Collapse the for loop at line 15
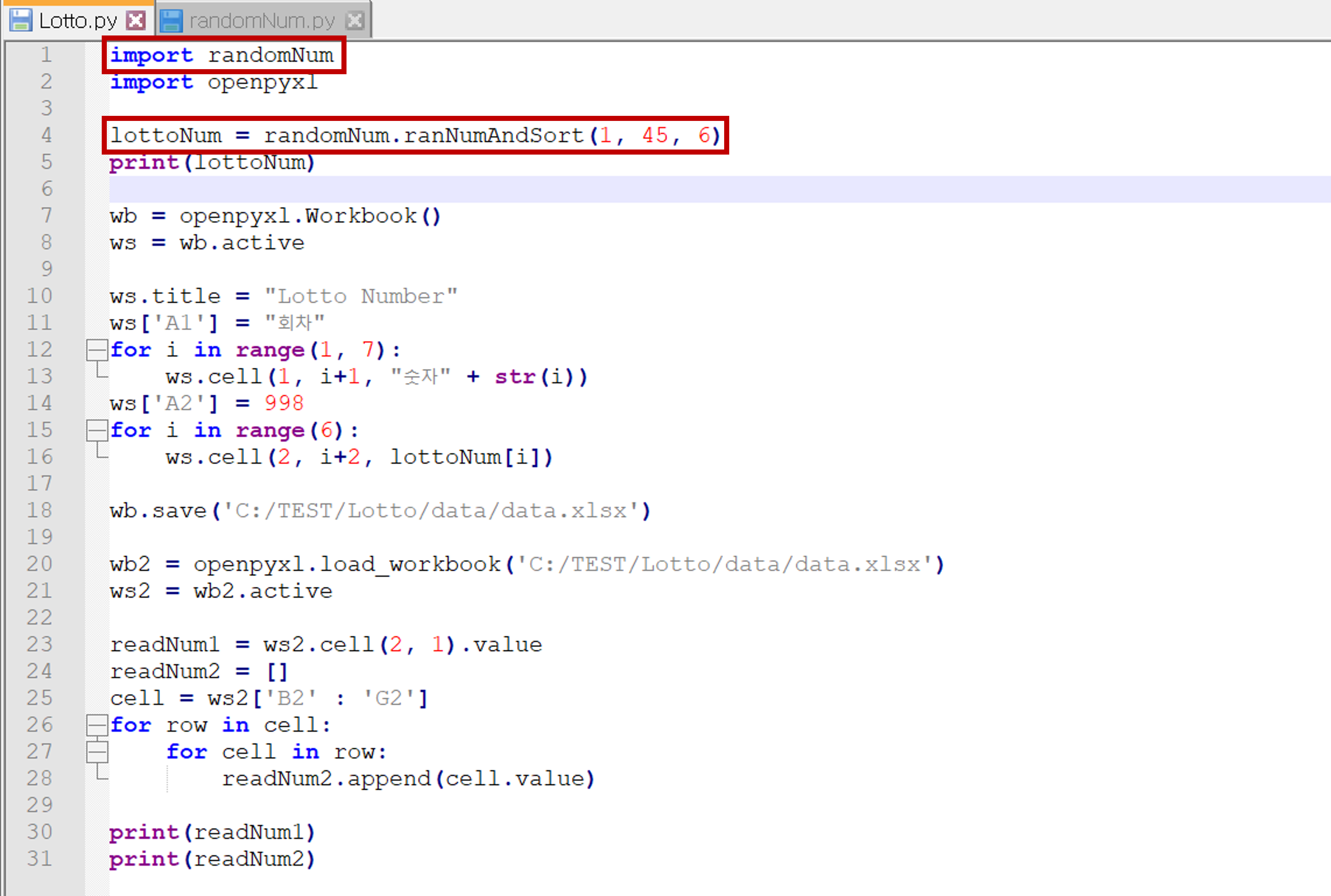This screenshot has height=896, width=1331. click(97, 430)
